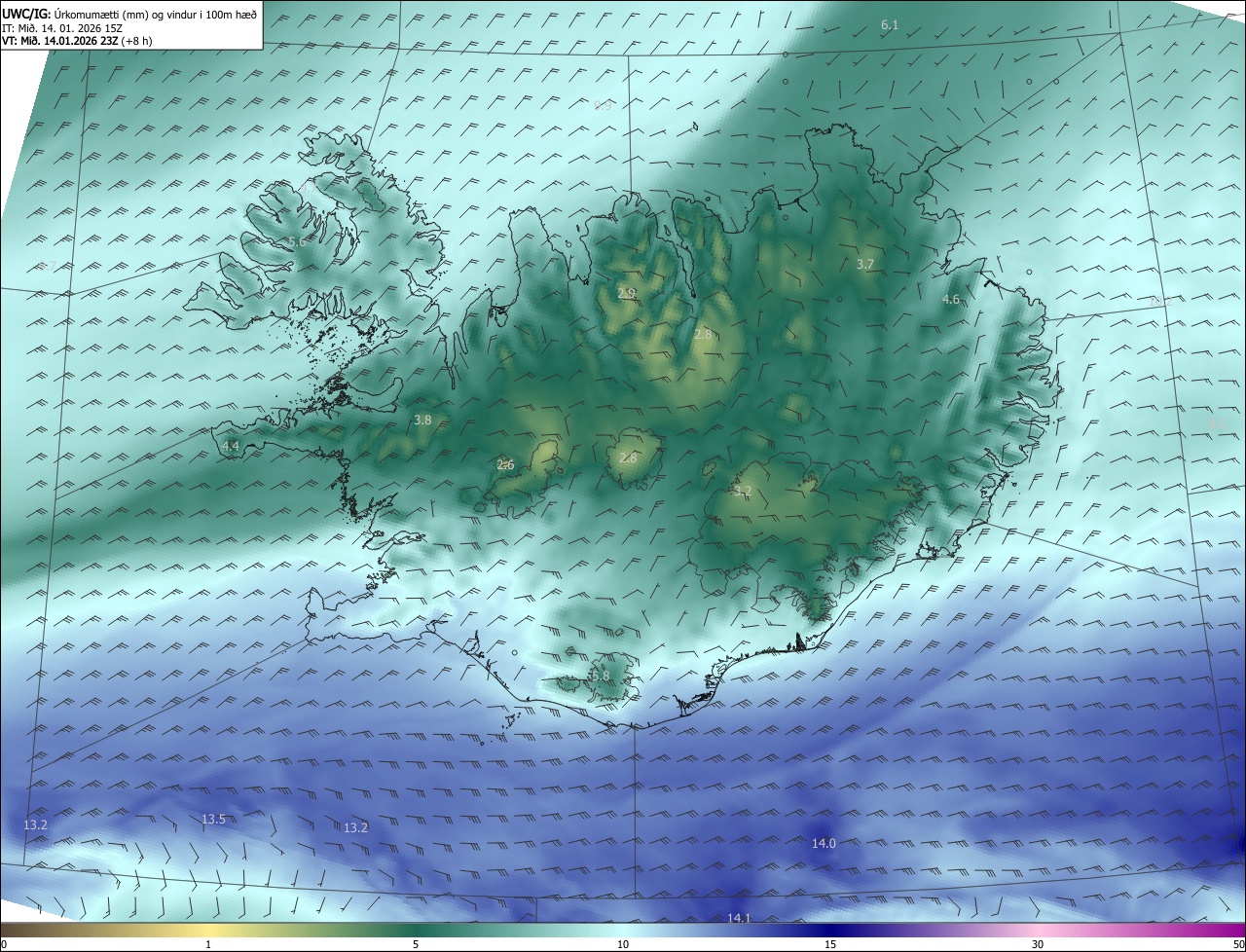Pick the 4.6 value label
1246x952 pixels.
951,299
